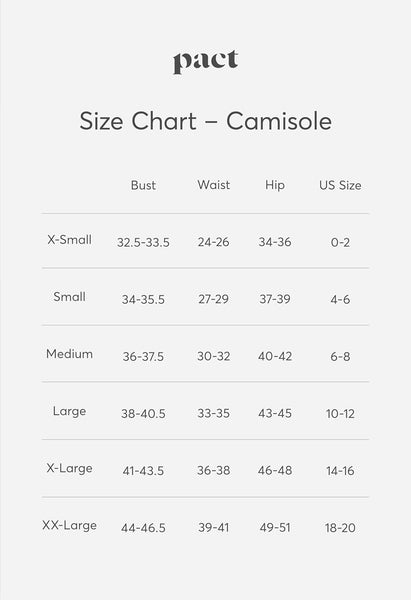Screen dimensions: 411x600
Task: Click the 32.5-33.5 bust measurement
Action: pos(143,242)
